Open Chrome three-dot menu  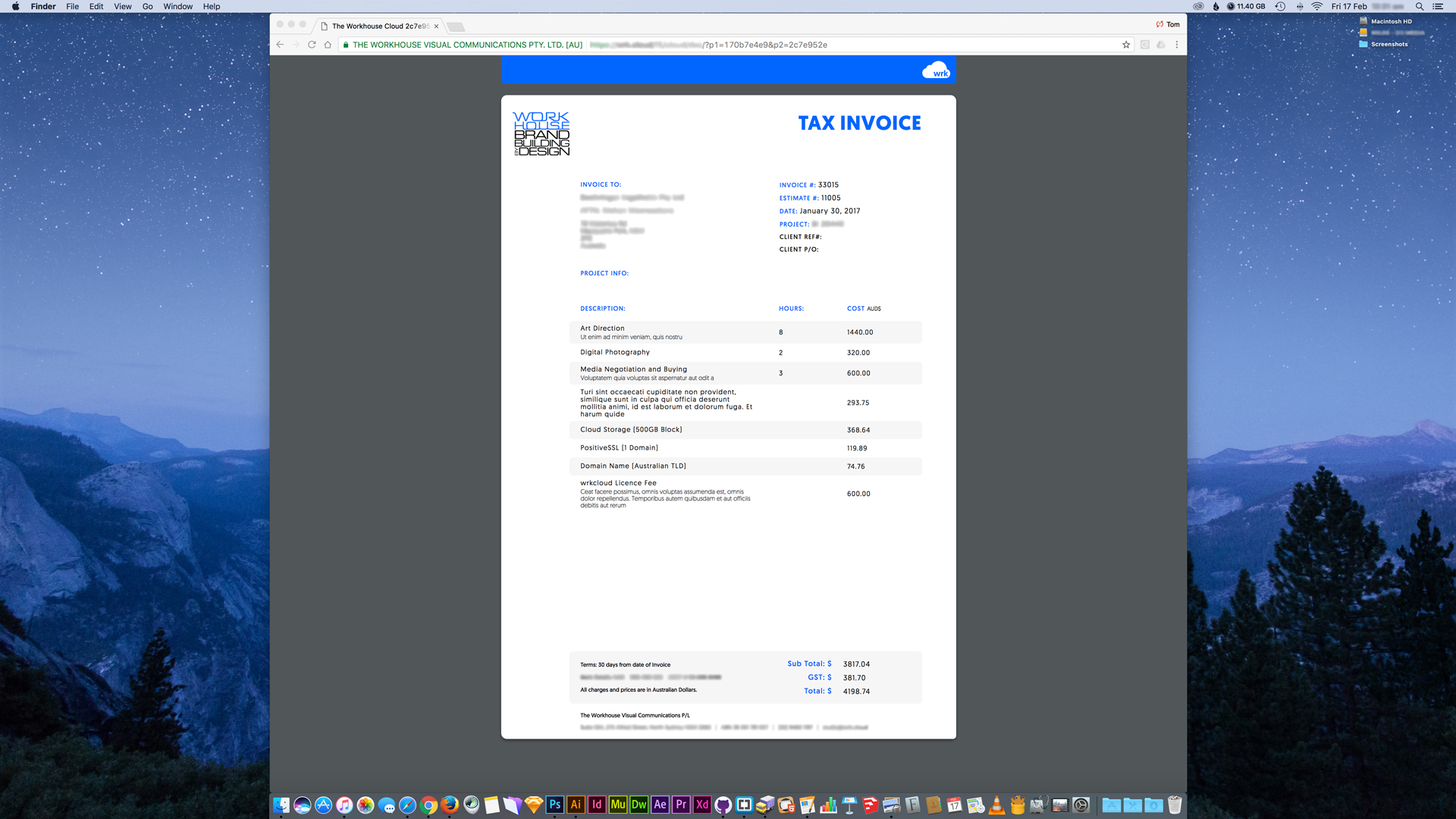pyautogui.click(x=1177, y=45)
